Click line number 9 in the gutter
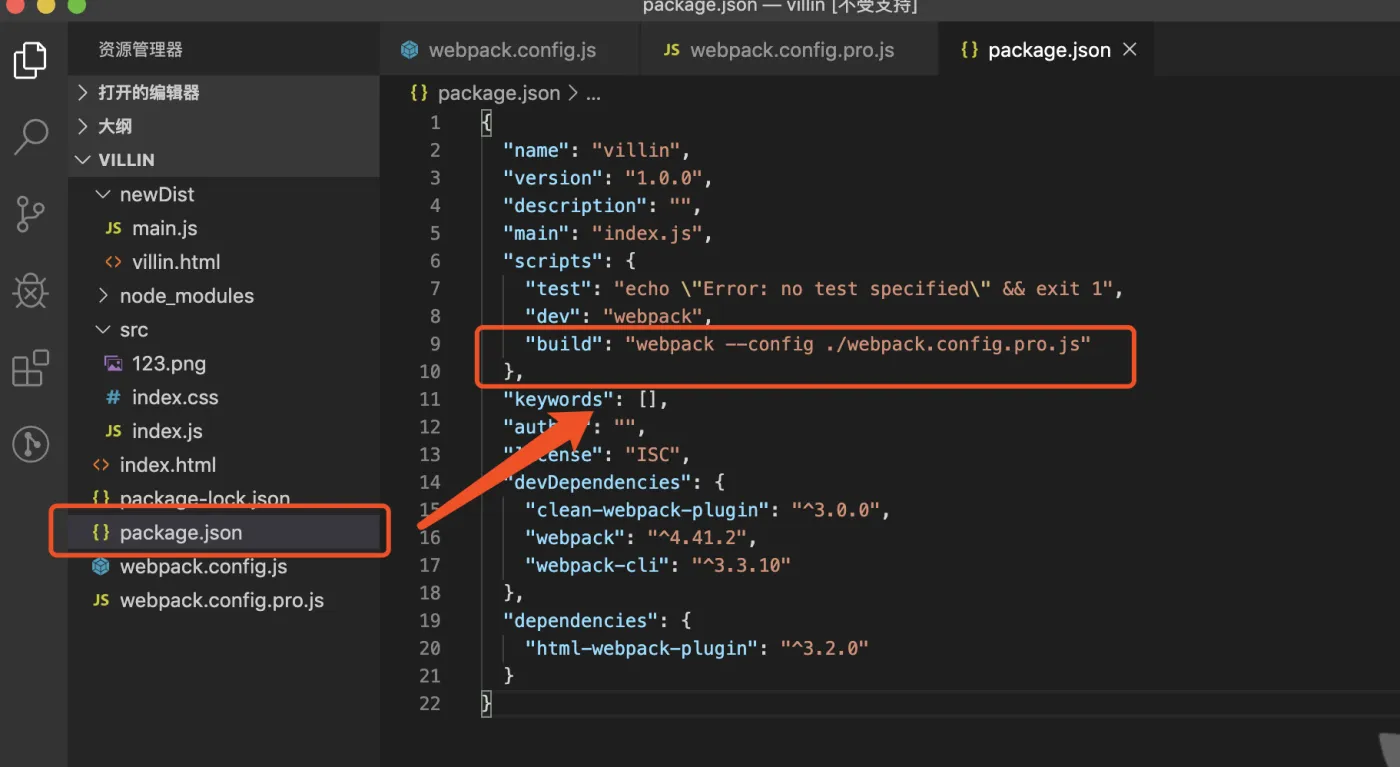The image size is (1400, 767). pos(434,344)
